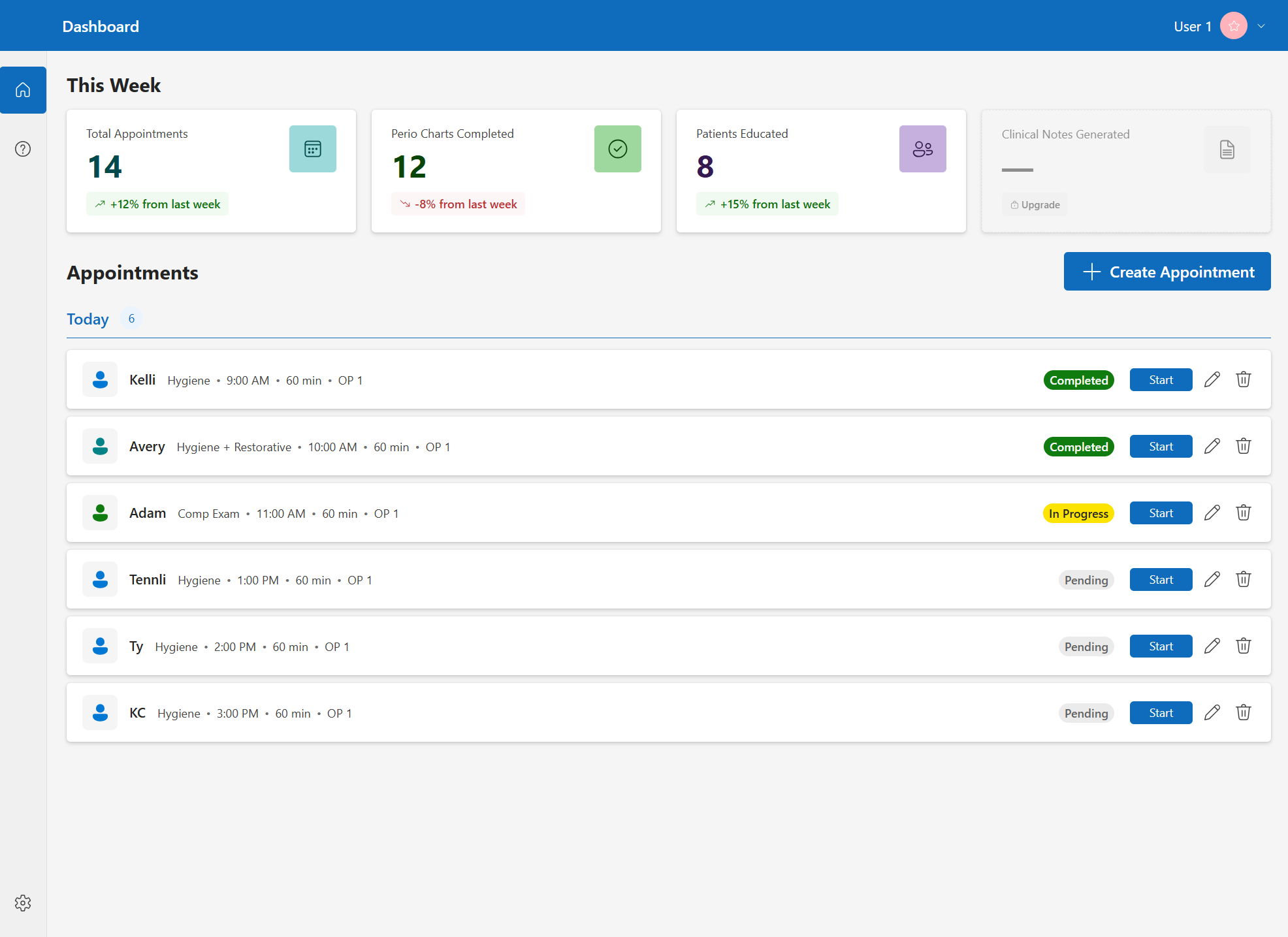Click the Clinical Notes progress bar
The width and height of the screenshot is (1288, 937).
tap(1016, 169)
